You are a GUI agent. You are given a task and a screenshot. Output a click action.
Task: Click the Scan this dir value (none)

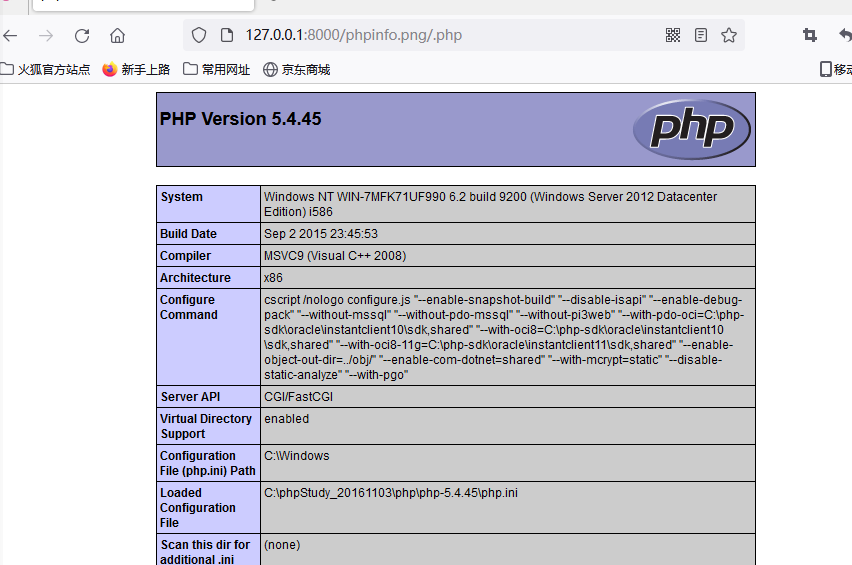tap(282, 545)
